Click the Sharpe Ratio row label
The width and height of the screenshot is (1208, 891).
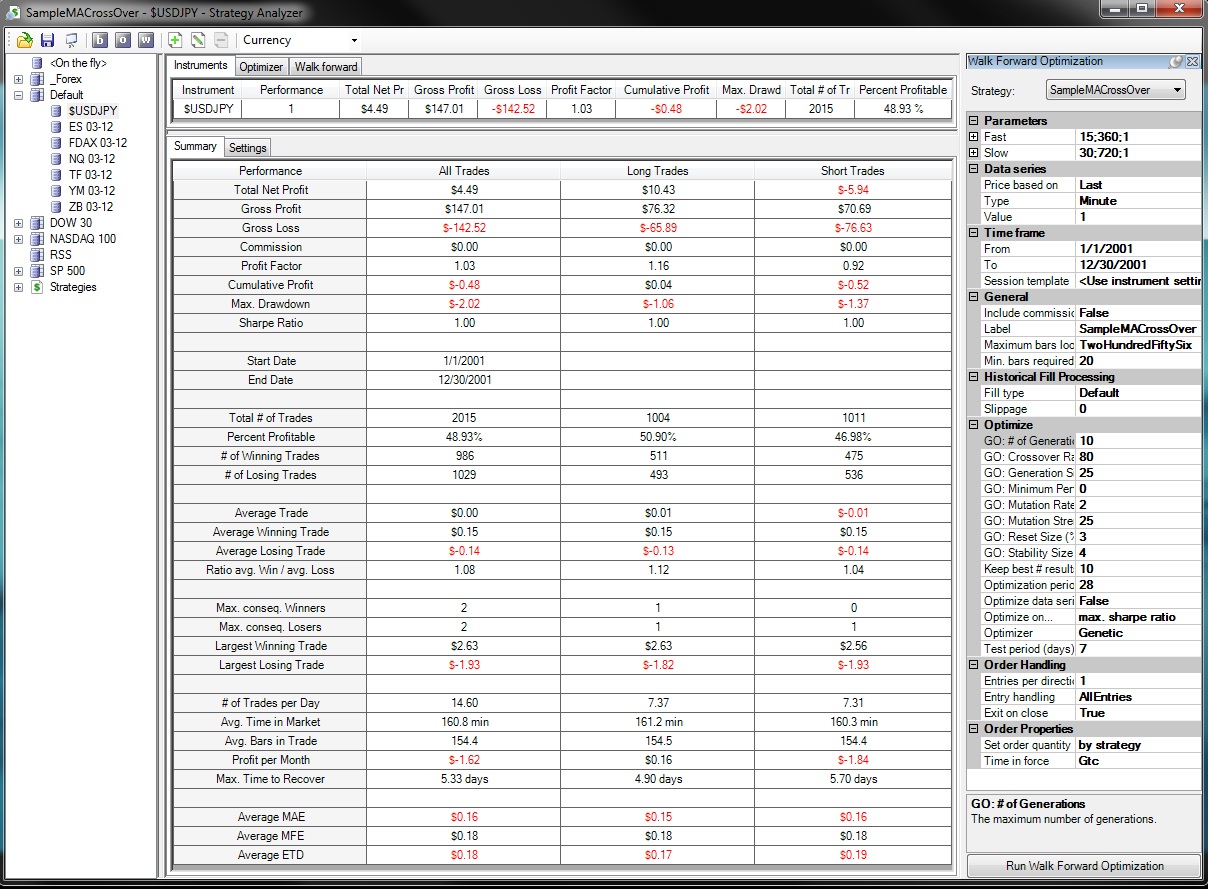coord(270,323)
